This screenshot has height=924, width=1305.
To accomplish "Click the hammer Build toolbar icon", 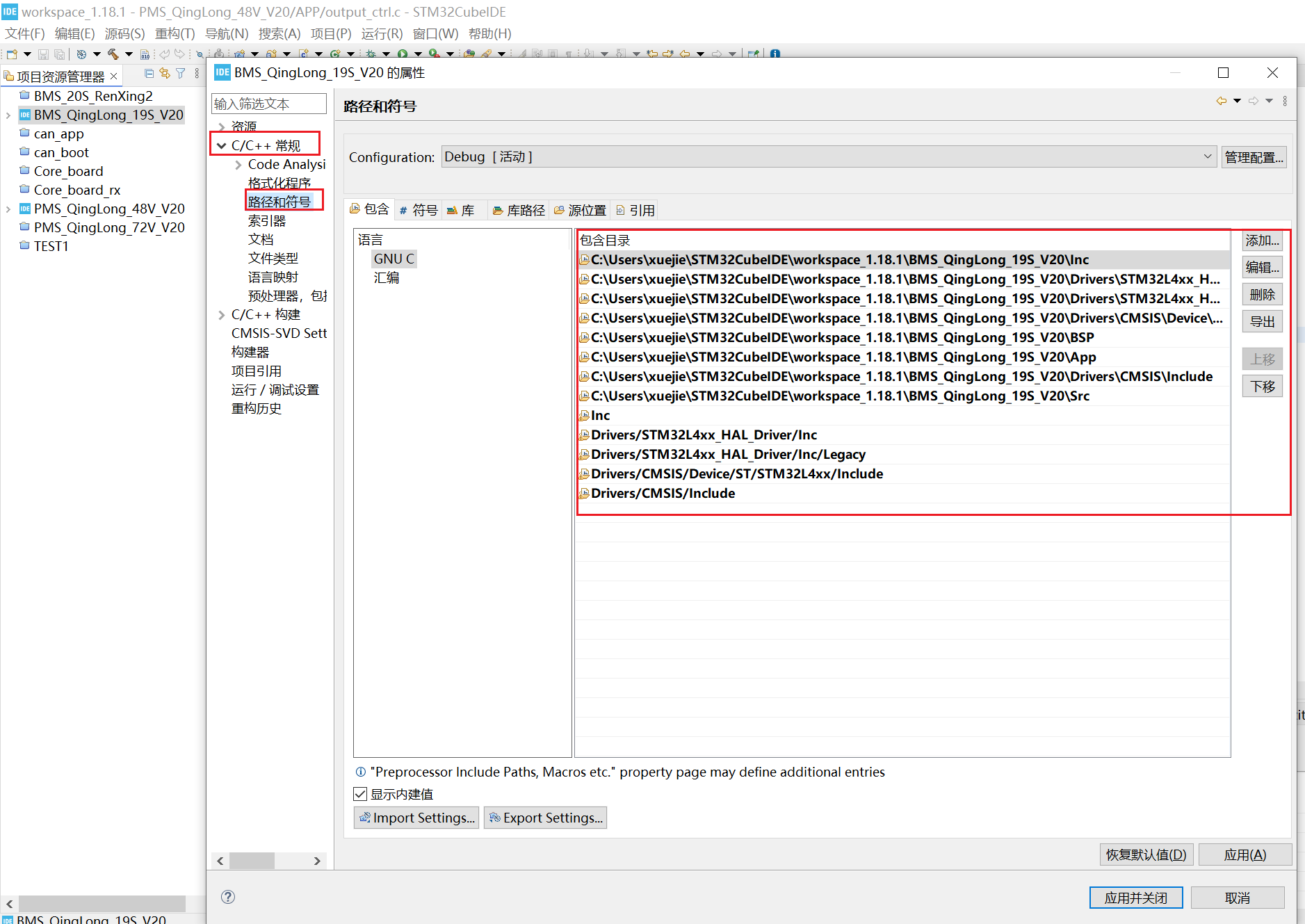I will tap(113, 54).
